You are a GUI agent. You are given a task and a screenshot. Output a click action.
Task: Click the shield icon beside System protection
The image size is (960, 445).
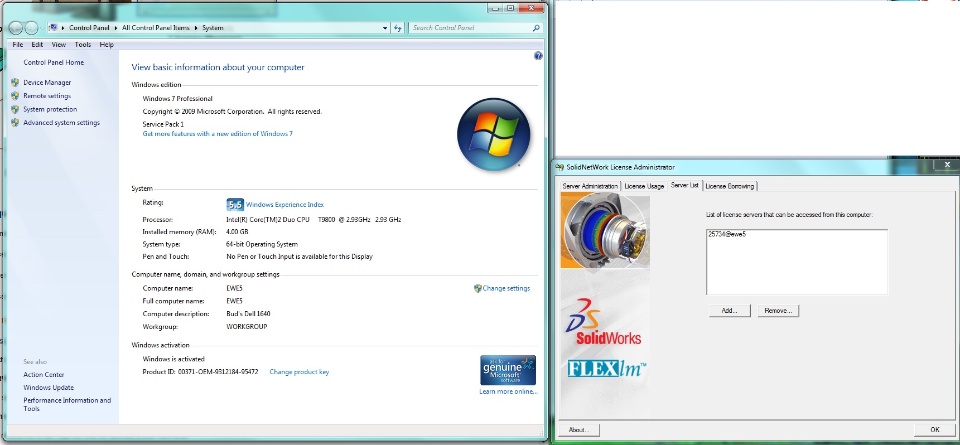(15, 110)
